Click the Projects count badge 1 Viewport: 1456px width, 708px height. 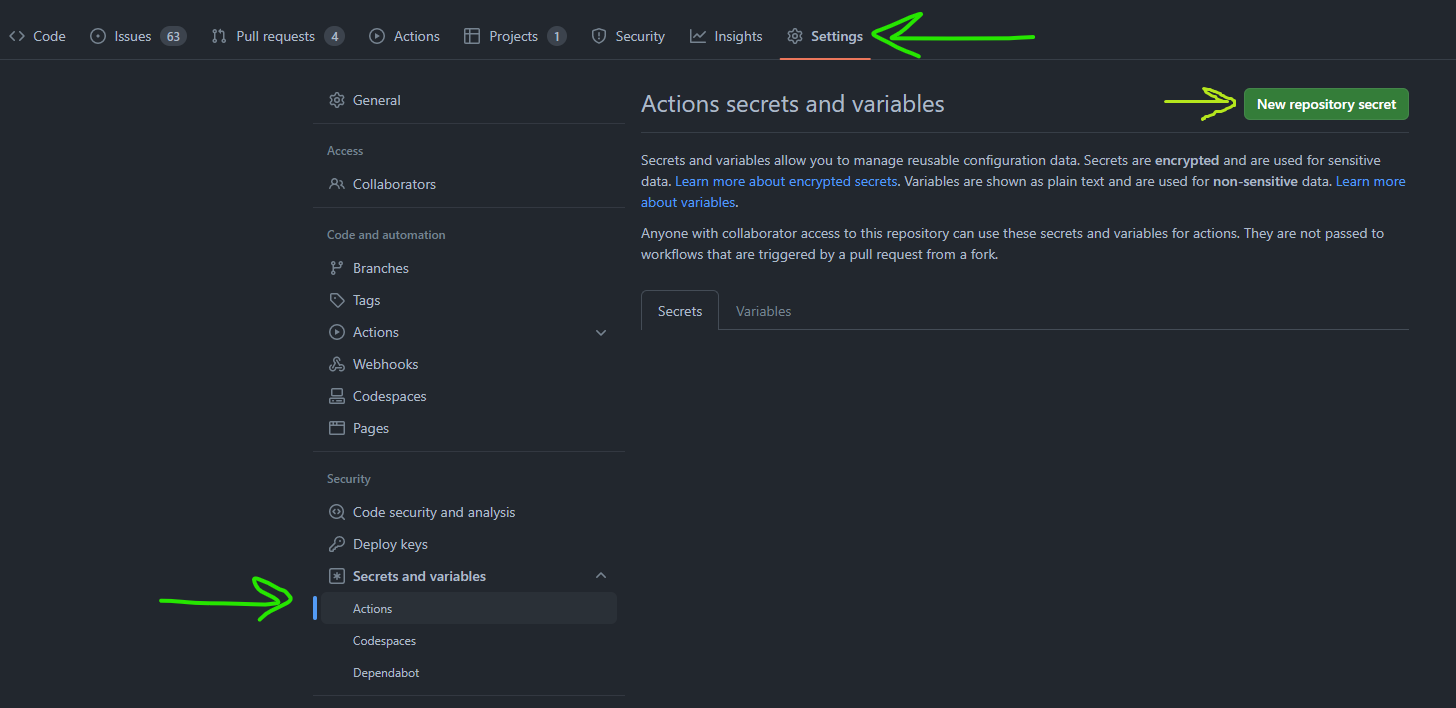pos(556,36)
